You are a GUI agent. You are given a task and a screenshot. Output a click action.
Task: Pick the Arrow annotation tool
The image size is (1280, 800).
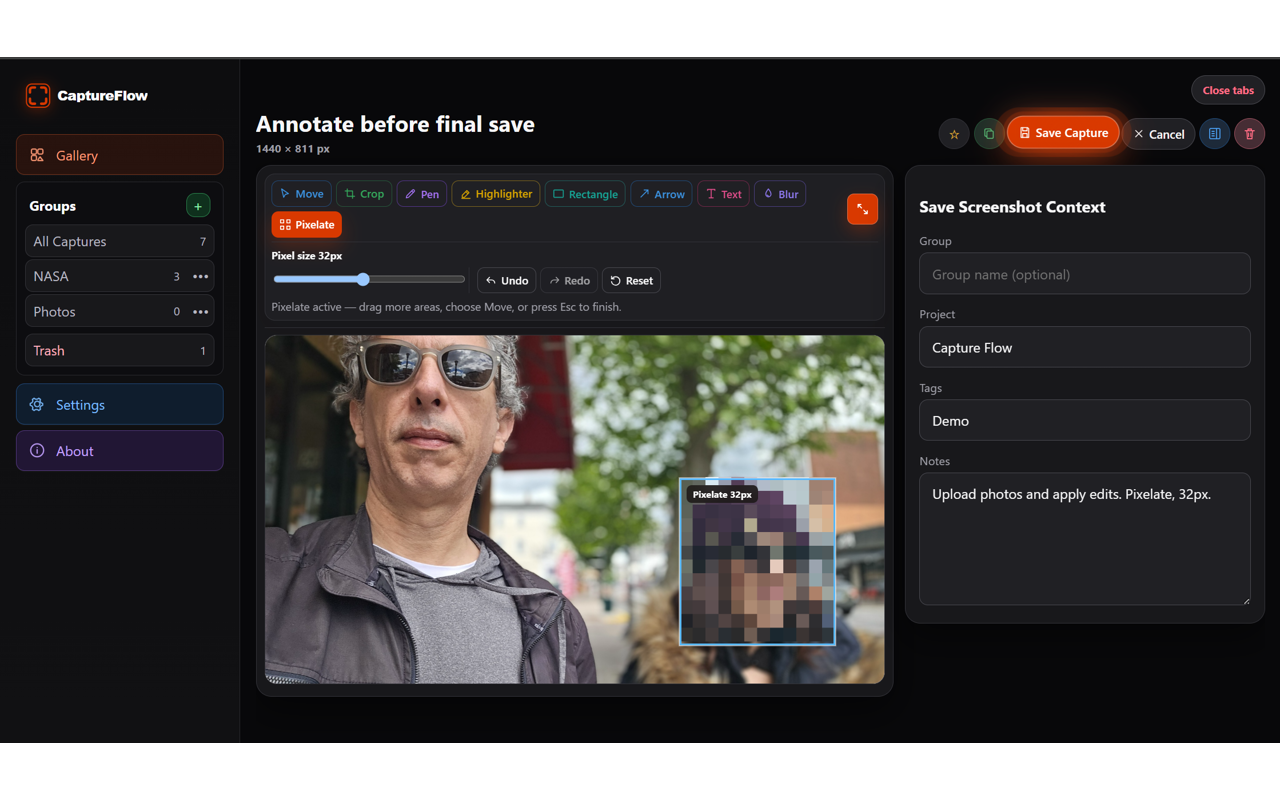(x=661, y=194)
